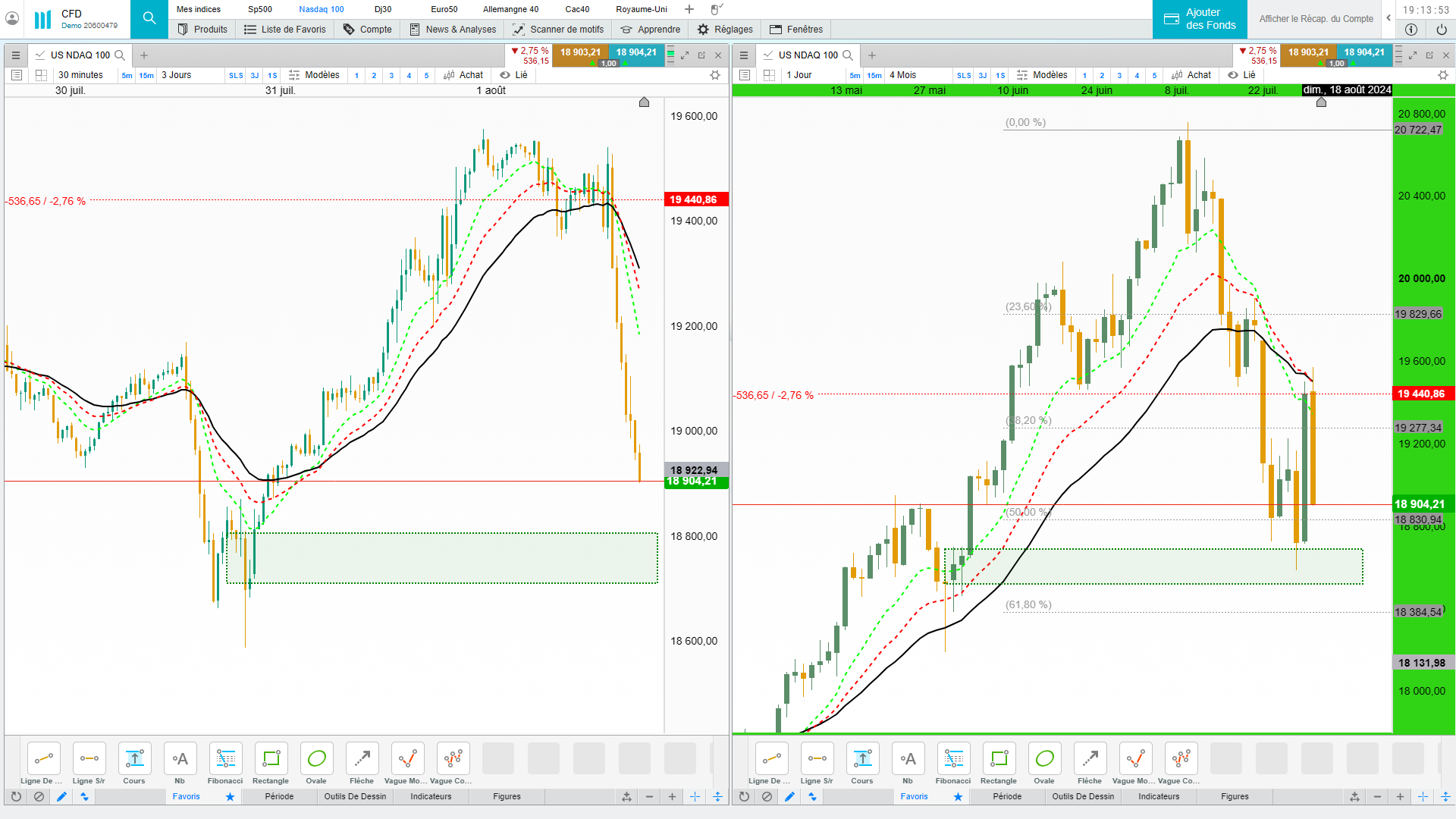Open the 30 minutes timeframe dropdown
This screenshot has width=1456, height=819.
80,75
